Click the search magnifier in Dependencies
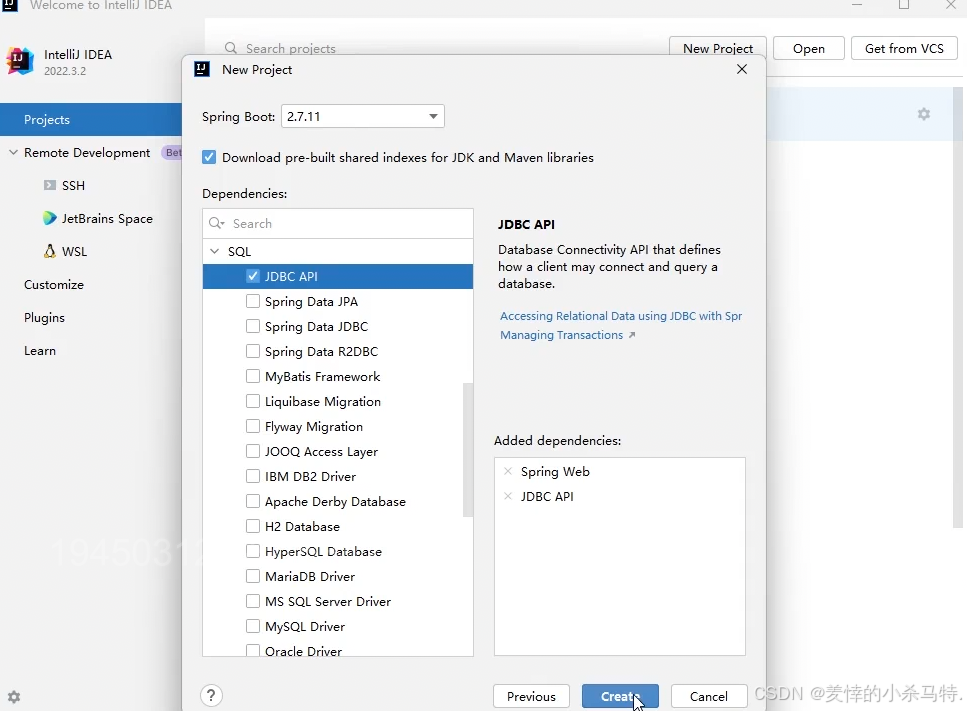967x711 pixels. coord(216,223)
